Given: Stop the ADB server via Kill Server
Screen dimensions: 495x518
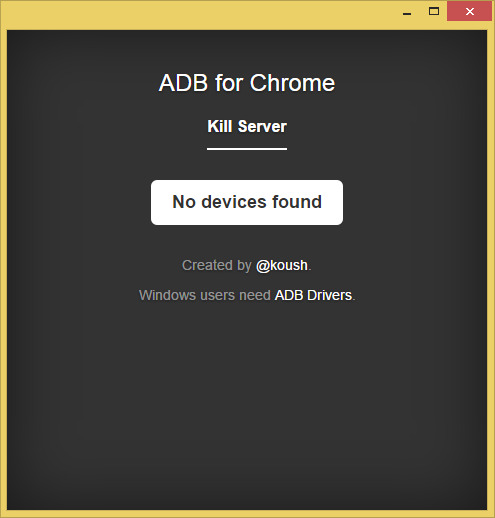Looking at the screenshot, I should 247,127.
